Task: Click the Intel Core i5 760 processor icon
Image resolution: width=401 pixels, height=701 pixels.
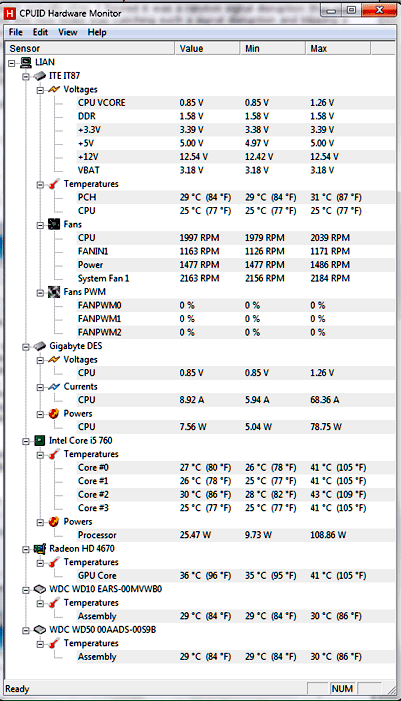Action: (40, 441)
